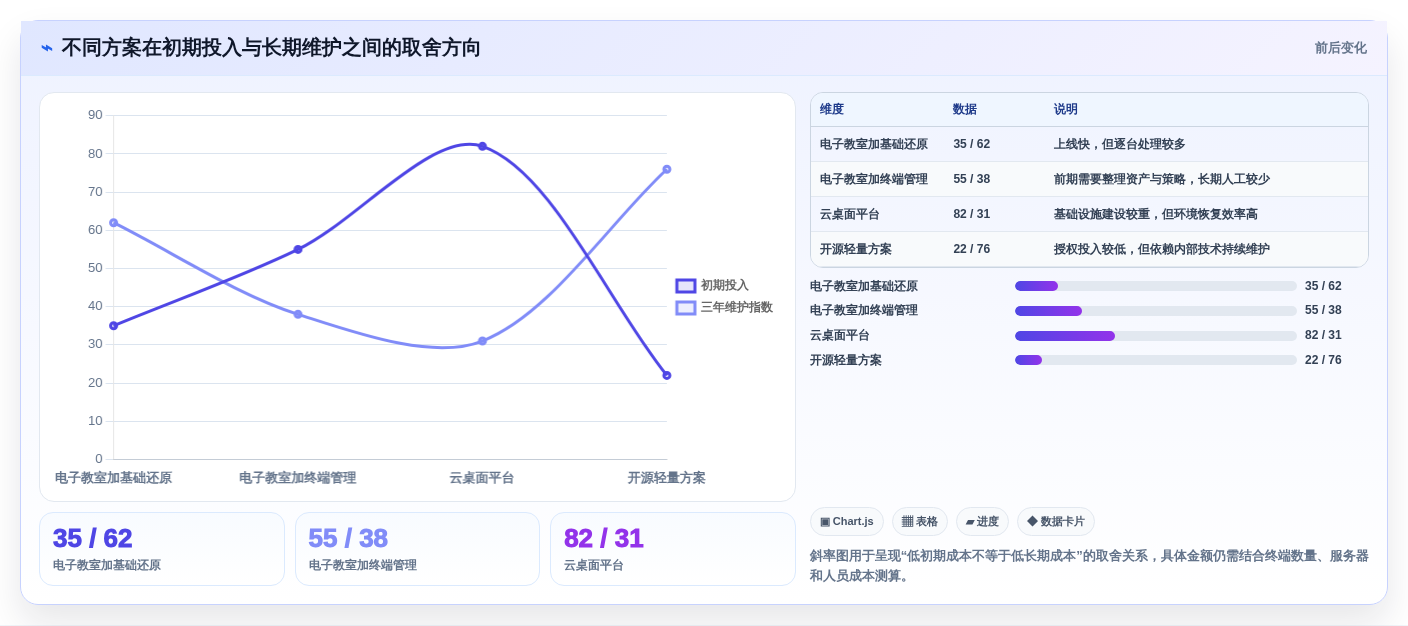Toggle the 初期投入 legend swatch
1408x626 pixels.
click(x=686, y=286)
